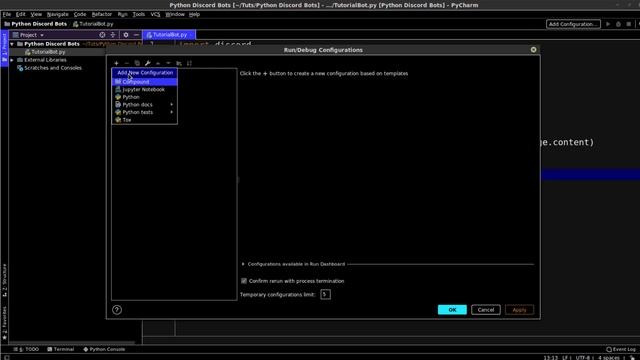Collapse Python Discord Bots project tree node
640x360 pixels.
tap(12, 44)
